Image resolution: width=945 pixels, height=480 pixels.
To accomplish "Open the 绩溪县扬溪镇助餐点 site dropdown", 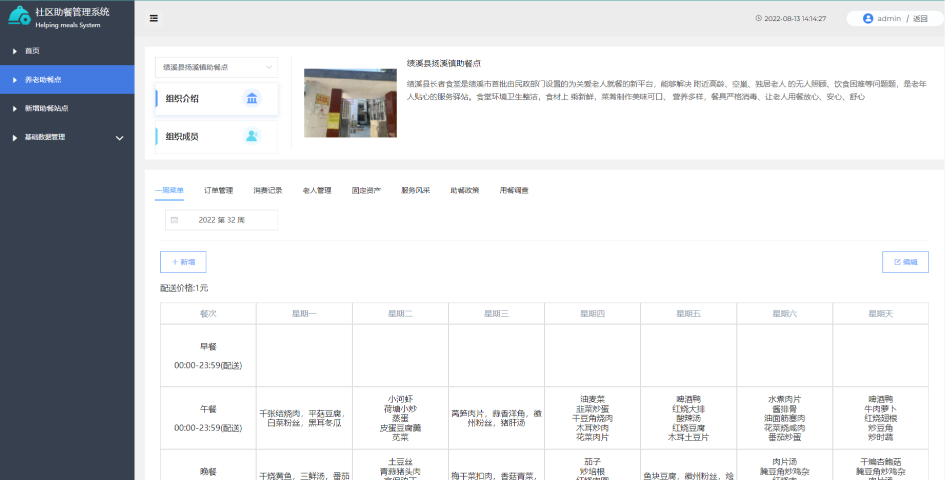I will 216,67.
